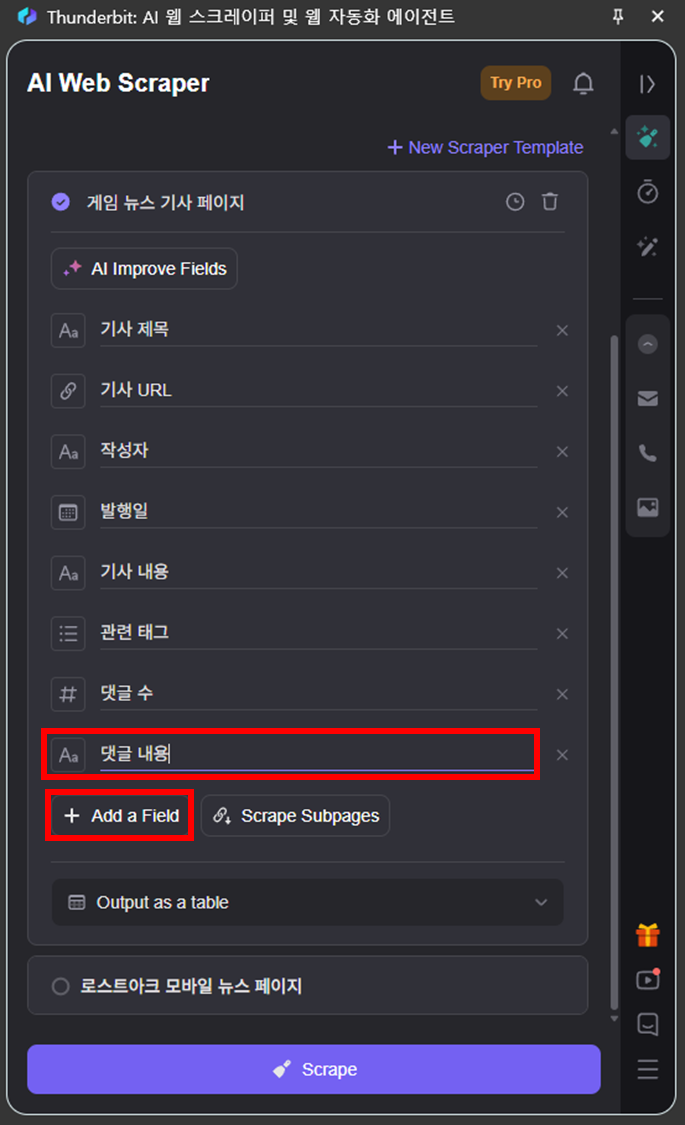The width and height of the screenshot is (685, 1125).
Task: Open the magic wand autofill sidebar icon
Action: point(648,247)
